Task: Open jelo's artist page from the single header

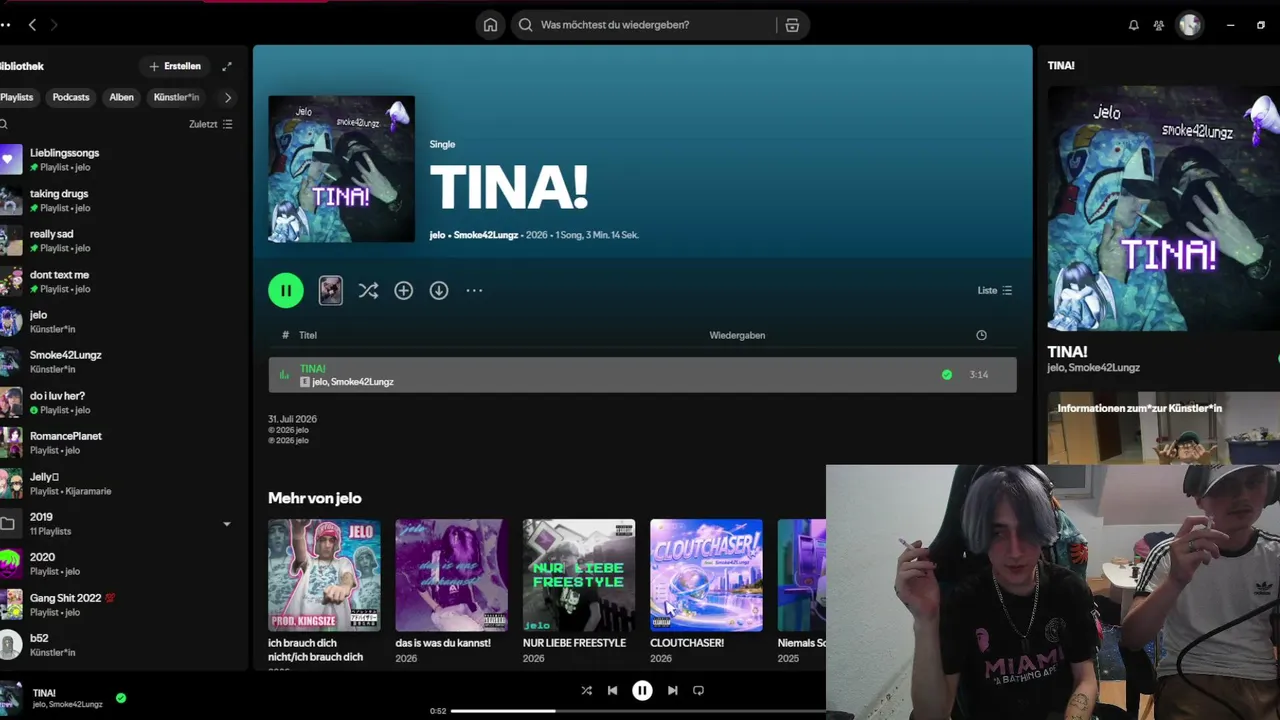Action: 437,235
